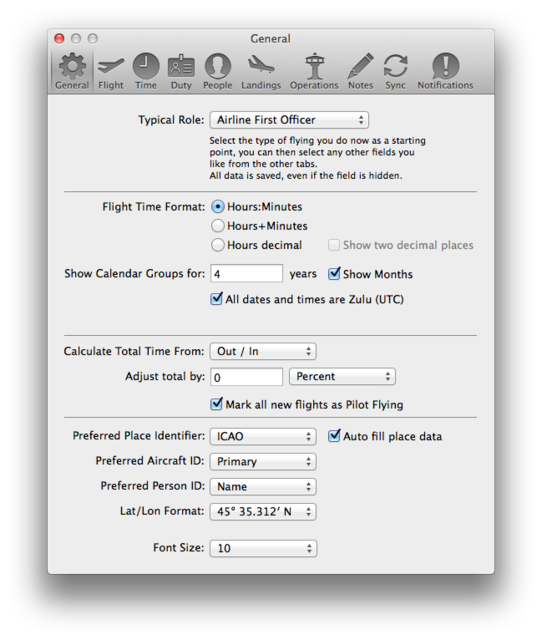
Task: Expand the Calculate Total Time From dropdown
Action: (263, 351)
